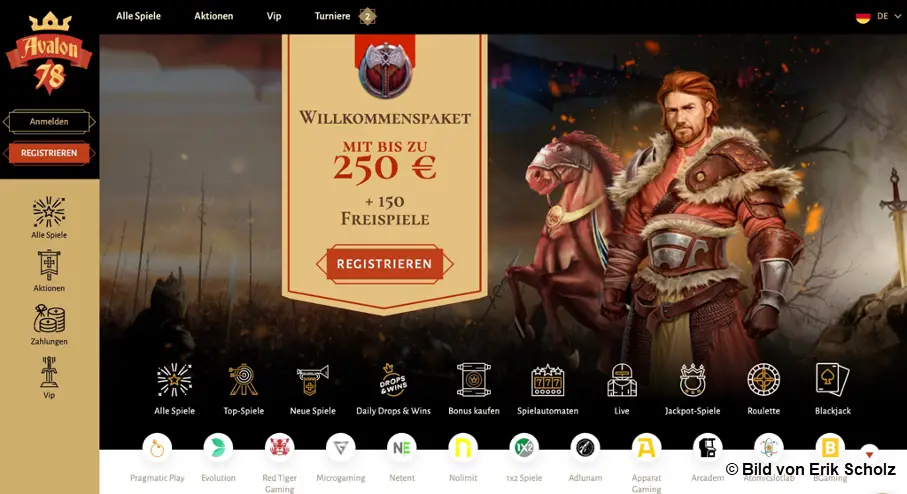Open the Spielautomaten 777 icon
The height and width of the screenshot is (494, 907).
(x=547, y=380)
